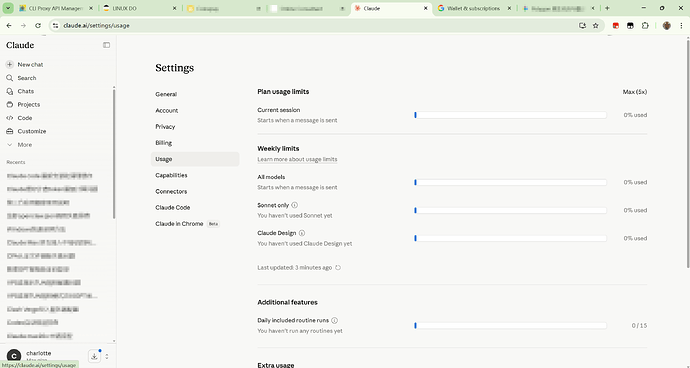Open the tab search dropdown arrow
This screenshot has width=690, height=368.
[8, 8]
